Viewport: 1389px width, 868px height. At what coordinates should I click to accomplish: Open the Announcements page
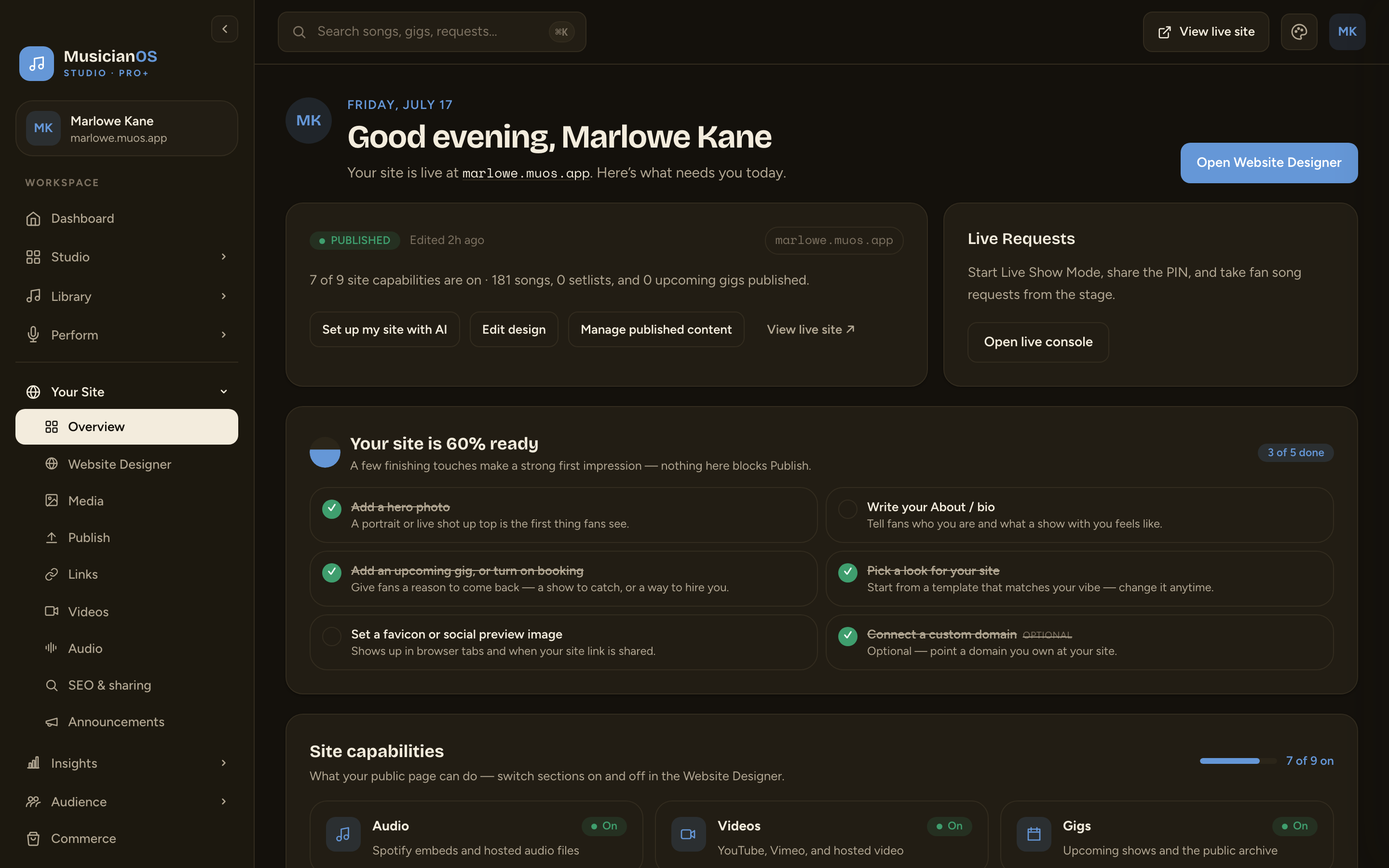click(127, 722)
